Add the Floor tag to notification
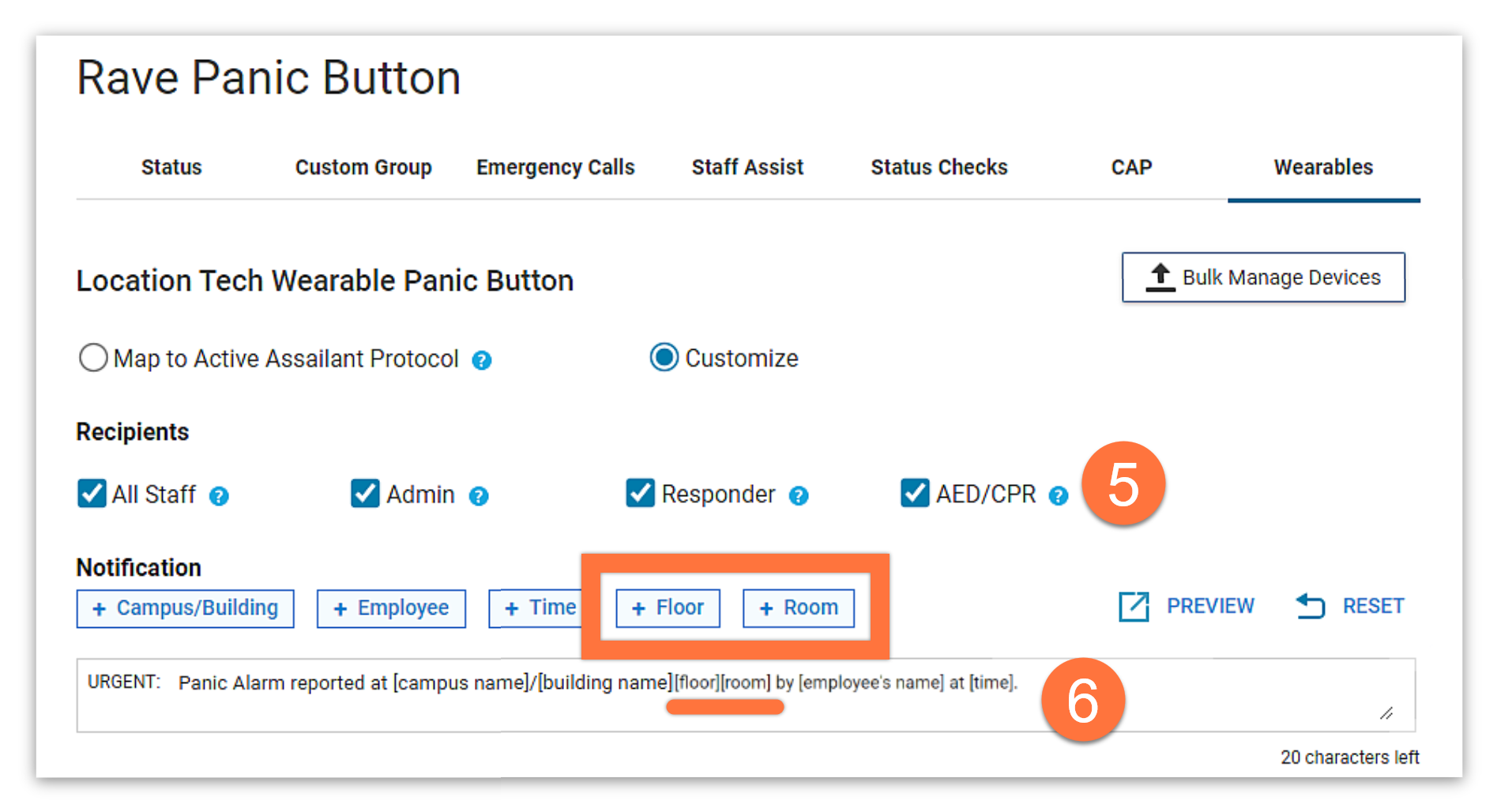 (x=668, y=608)
